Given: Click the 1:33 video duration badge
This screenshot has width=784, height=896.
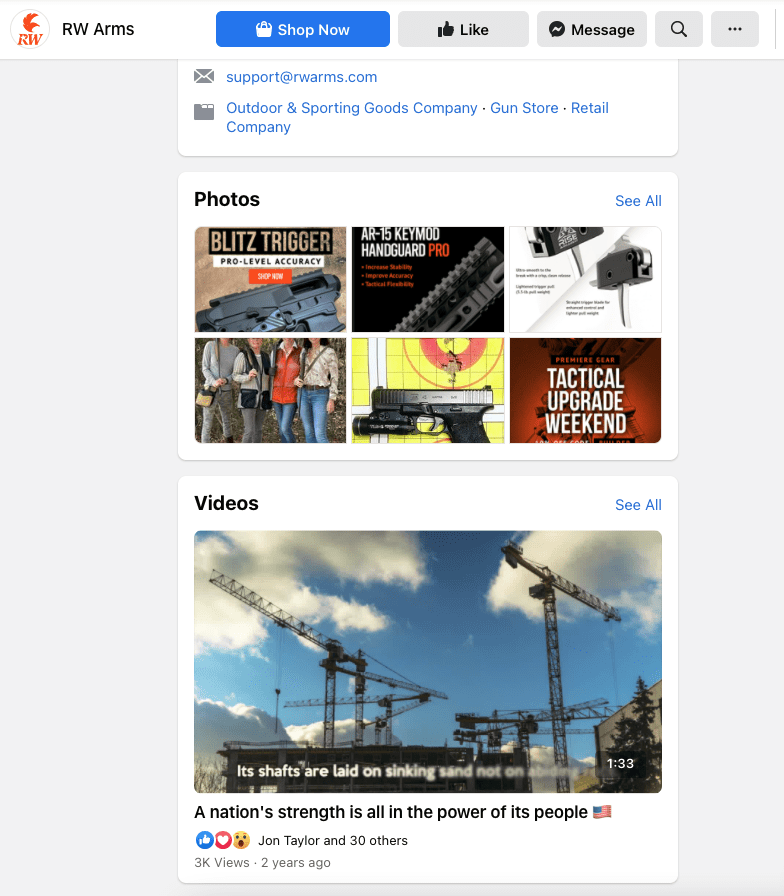Looking at the screenshot, I should tap(620, 763).
